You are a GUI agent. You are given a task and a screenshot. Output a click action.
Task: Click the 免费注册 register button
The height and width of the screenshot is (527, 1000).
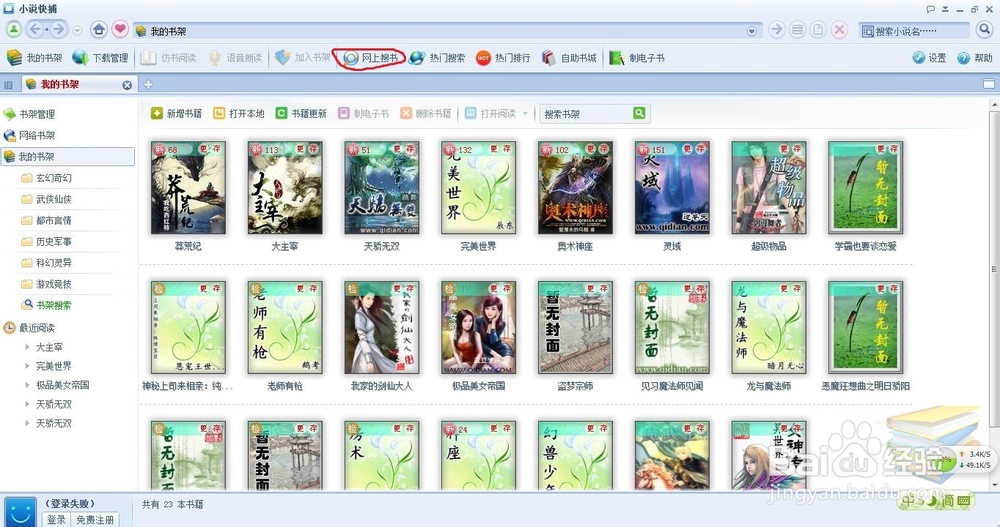[95, 519]
